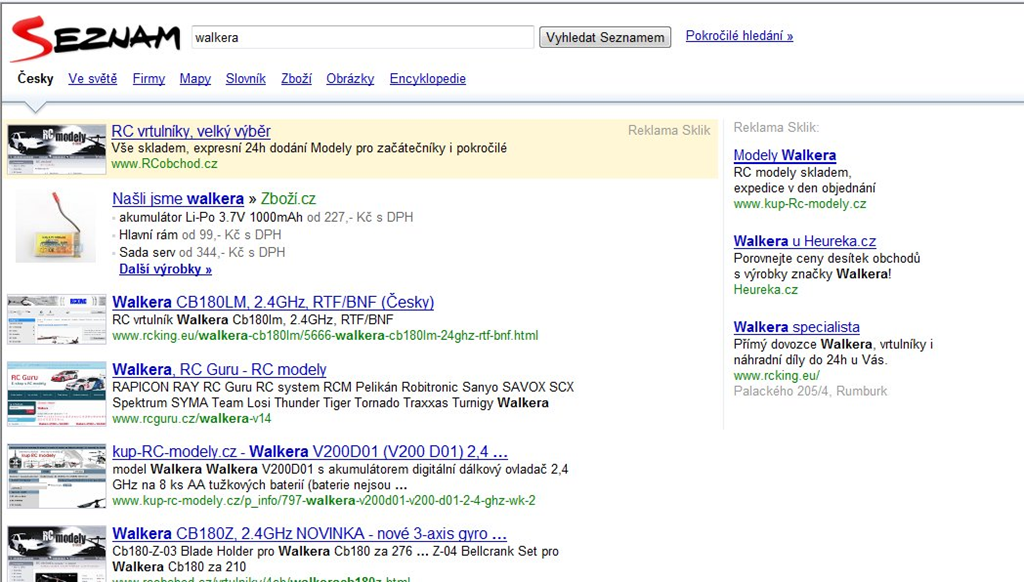Screen dimensions: 1024x582
Task: Open sidebar ad Modely Walkera
Action: coord(785,155)
